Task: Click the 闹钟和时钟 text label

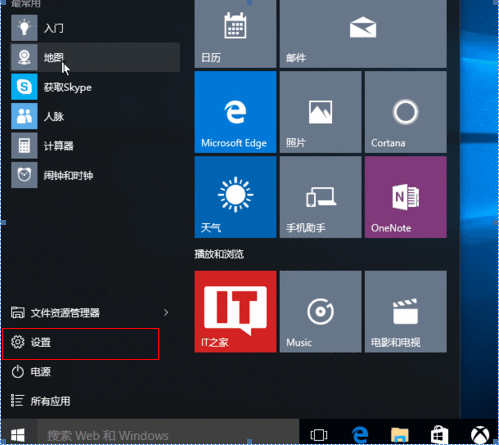Action: [x=68, y=175]
